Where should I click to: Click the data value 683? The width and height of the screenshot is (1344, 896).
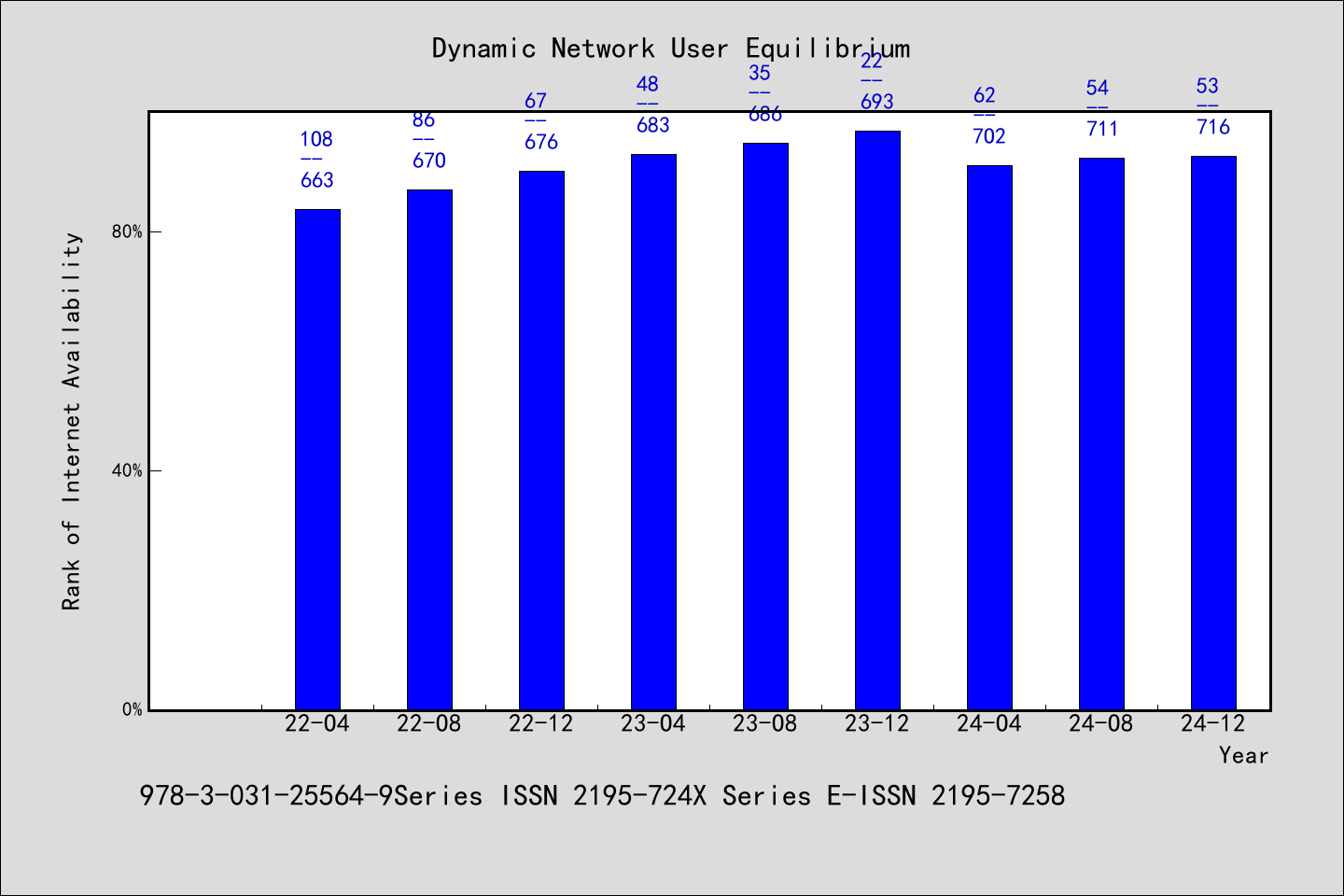click(653, 125)
